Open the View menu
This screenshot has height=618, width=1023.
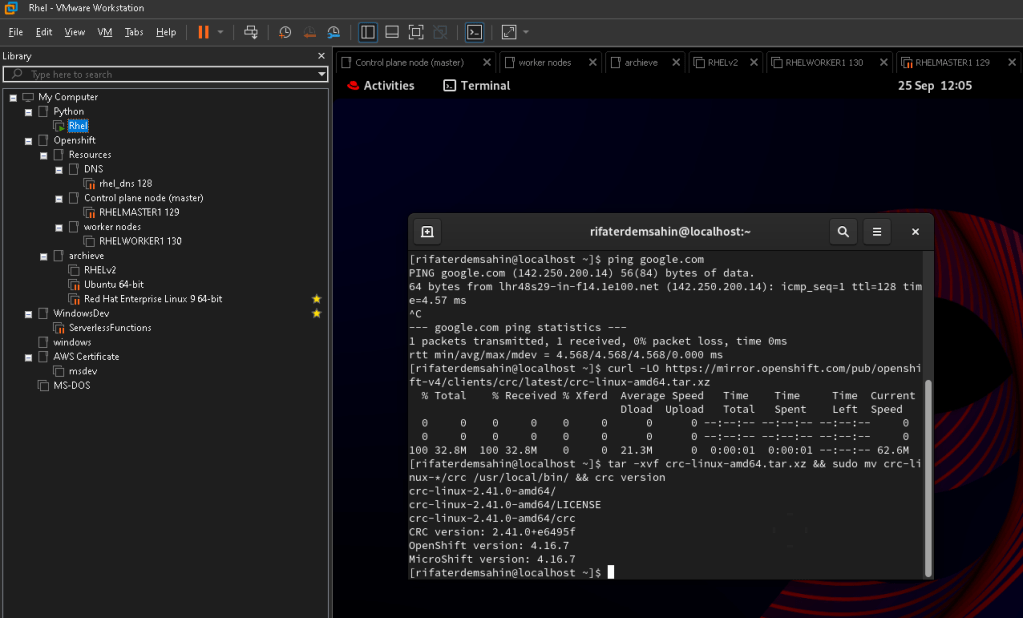click(x=74, y=32)
